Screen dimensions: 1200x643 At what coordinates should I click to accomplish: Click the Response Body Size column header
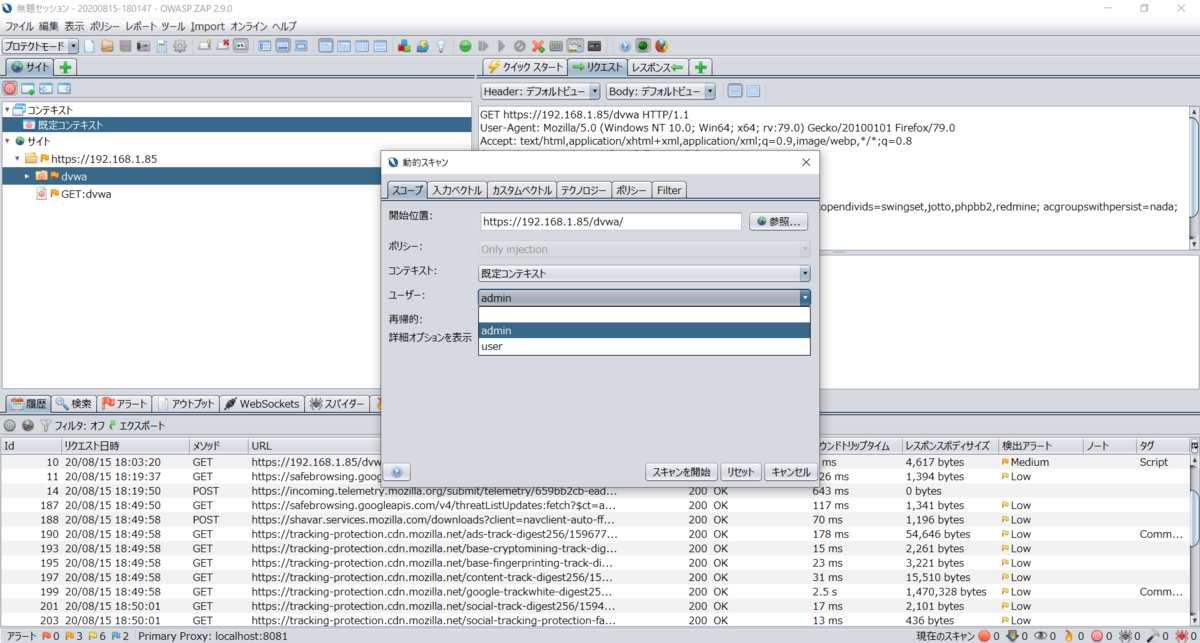tap(948, 445)
